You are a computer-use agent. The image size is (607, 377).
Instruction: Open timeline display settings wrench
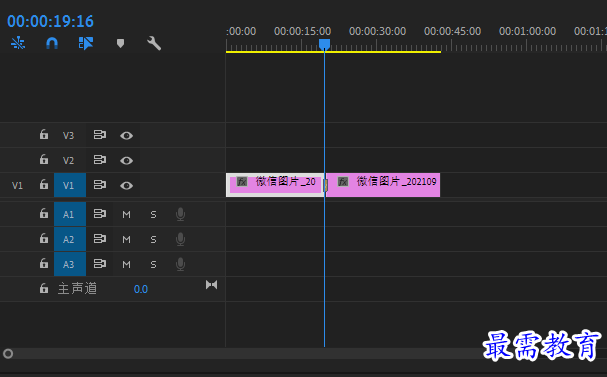(154, 43)
